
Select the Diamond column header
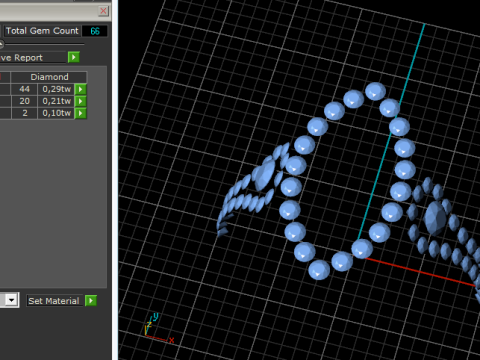coord(49,77)
